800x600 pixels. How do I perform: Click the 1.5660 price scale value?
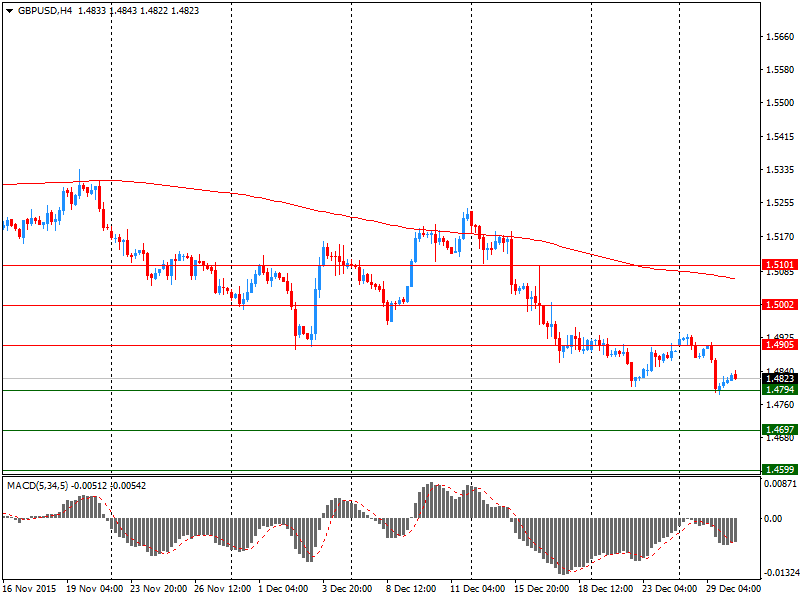780,37
